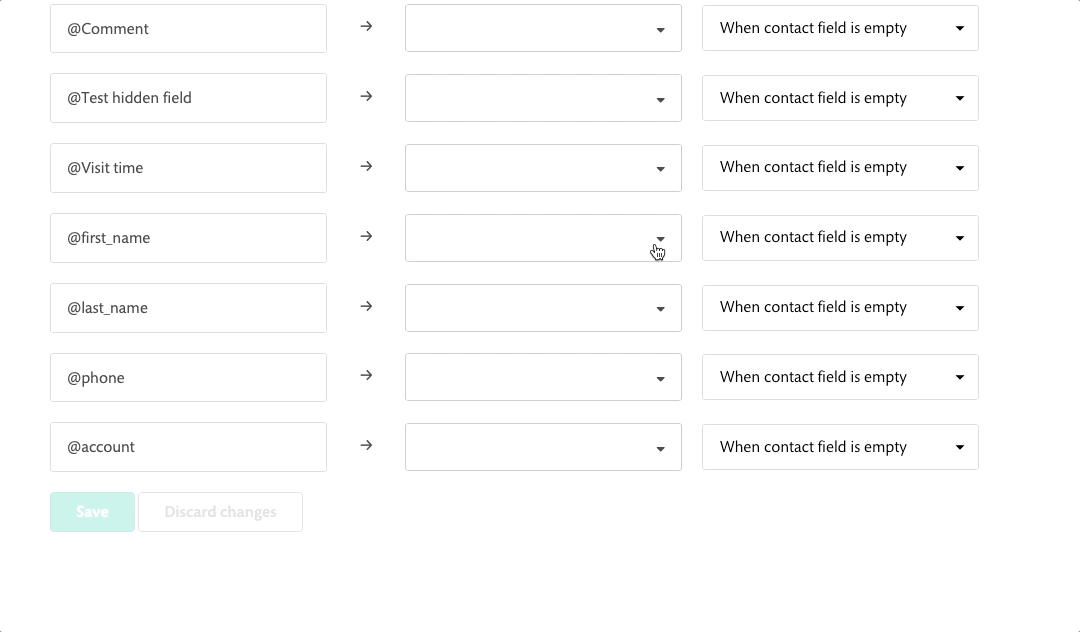Open the mapping dropdown for @first_name

(543, 238)
